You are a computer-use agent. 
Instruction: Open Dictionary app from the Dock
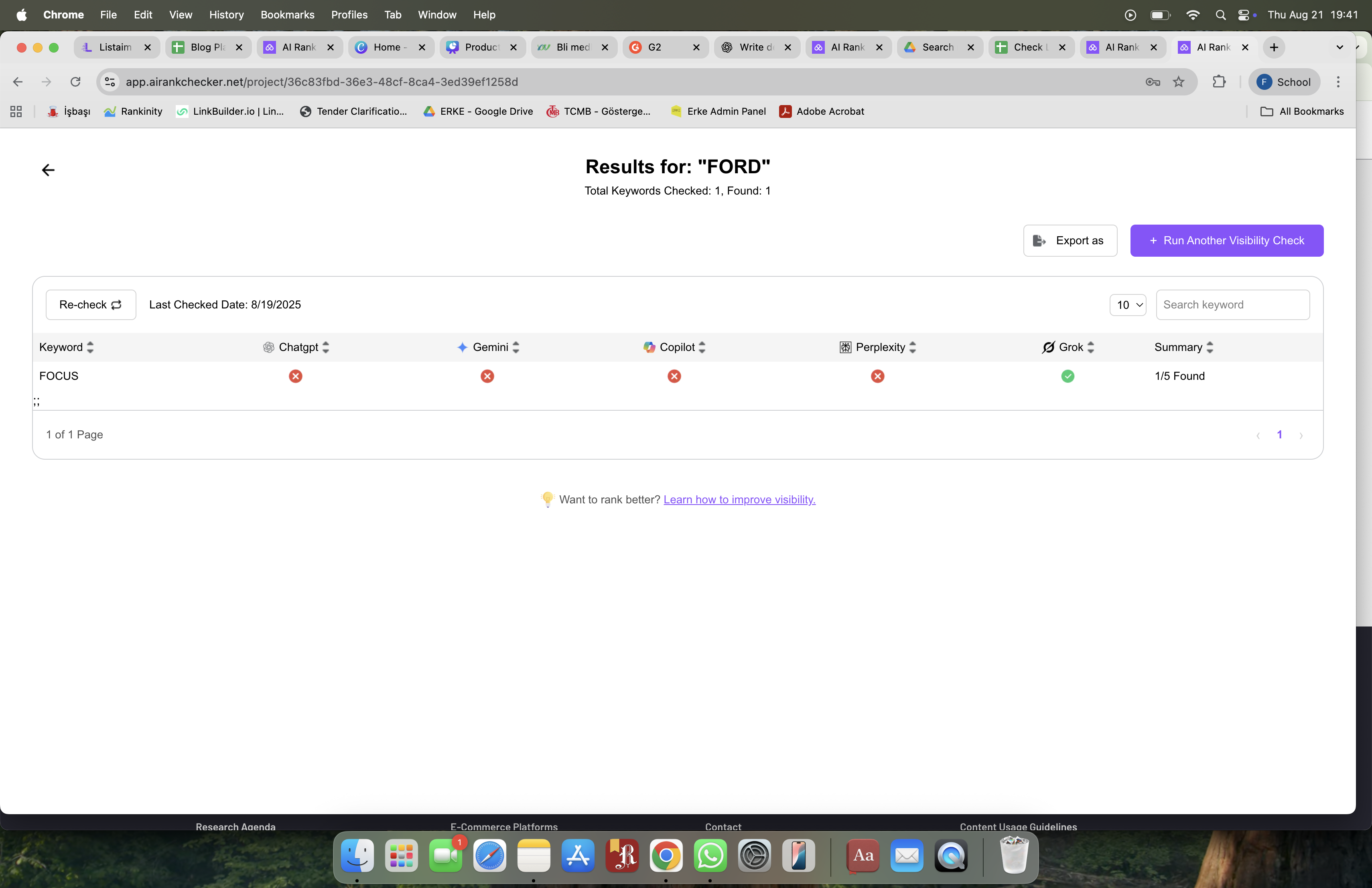point(863,856)
